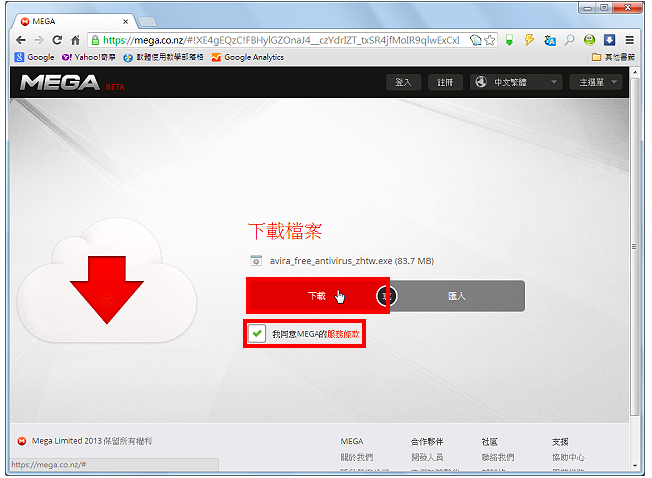The height and width of the screenshot is (478, 652).
Task: Click the green lock site security icon
Action: coord(95,40)
